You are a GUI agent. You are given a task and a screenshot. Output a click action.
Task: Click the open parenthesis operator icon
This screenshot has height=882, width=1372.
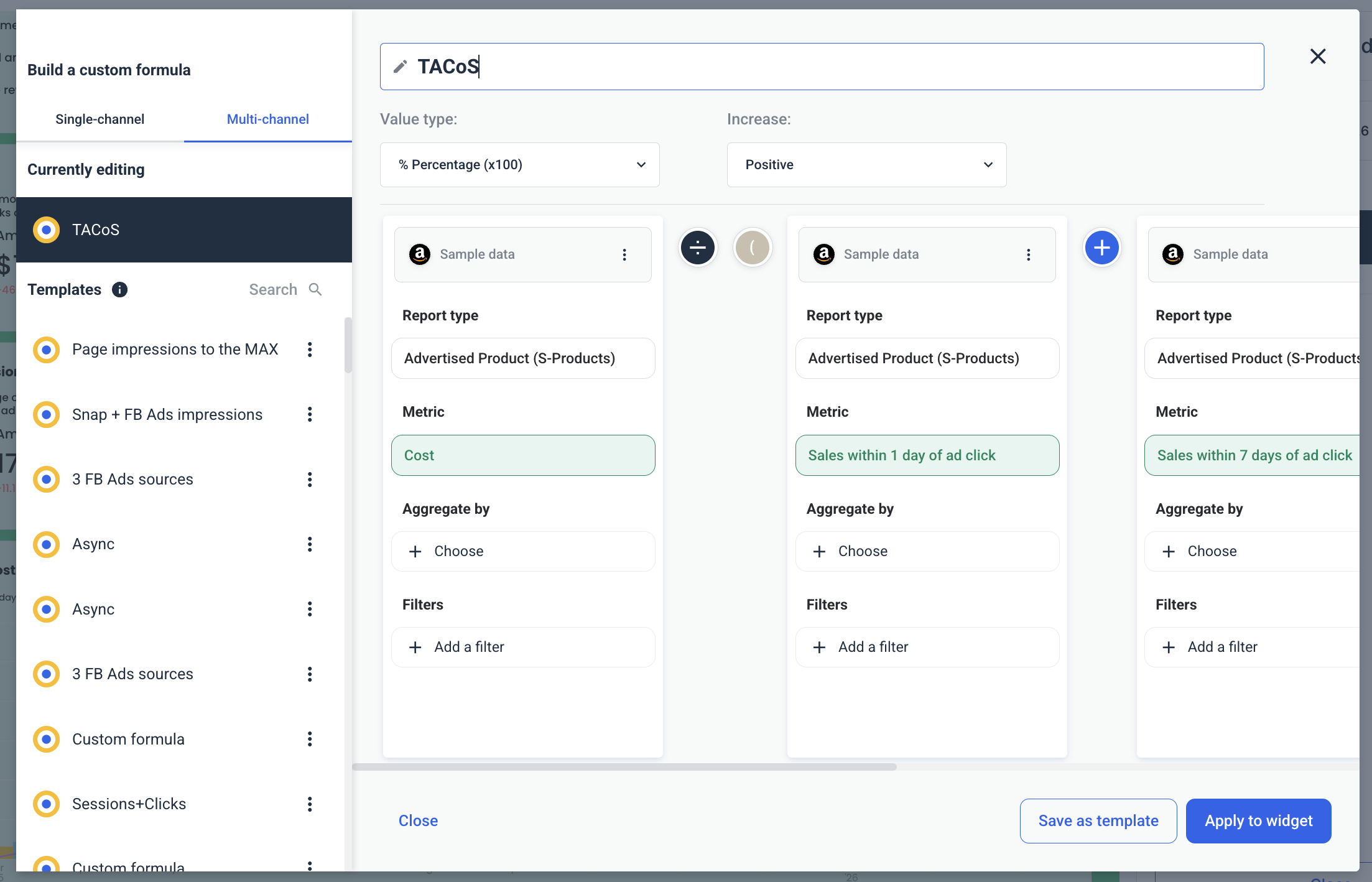coord(753,248)
